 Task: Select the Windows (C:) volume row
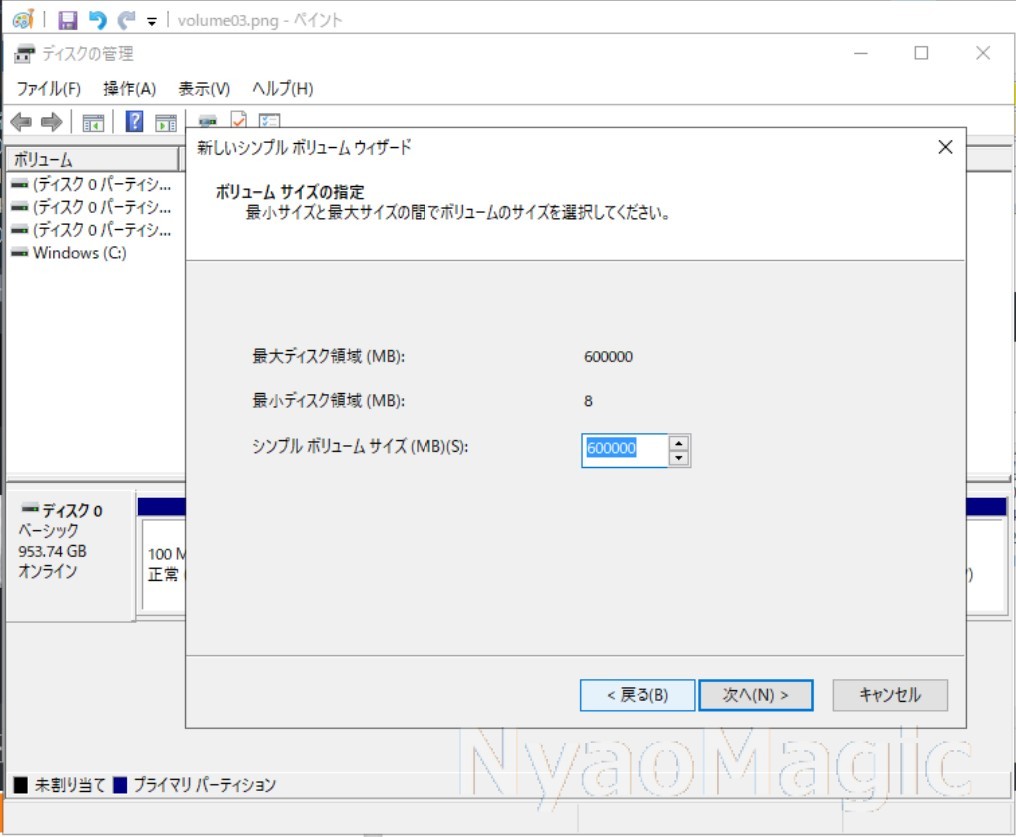tap(69, 253)
